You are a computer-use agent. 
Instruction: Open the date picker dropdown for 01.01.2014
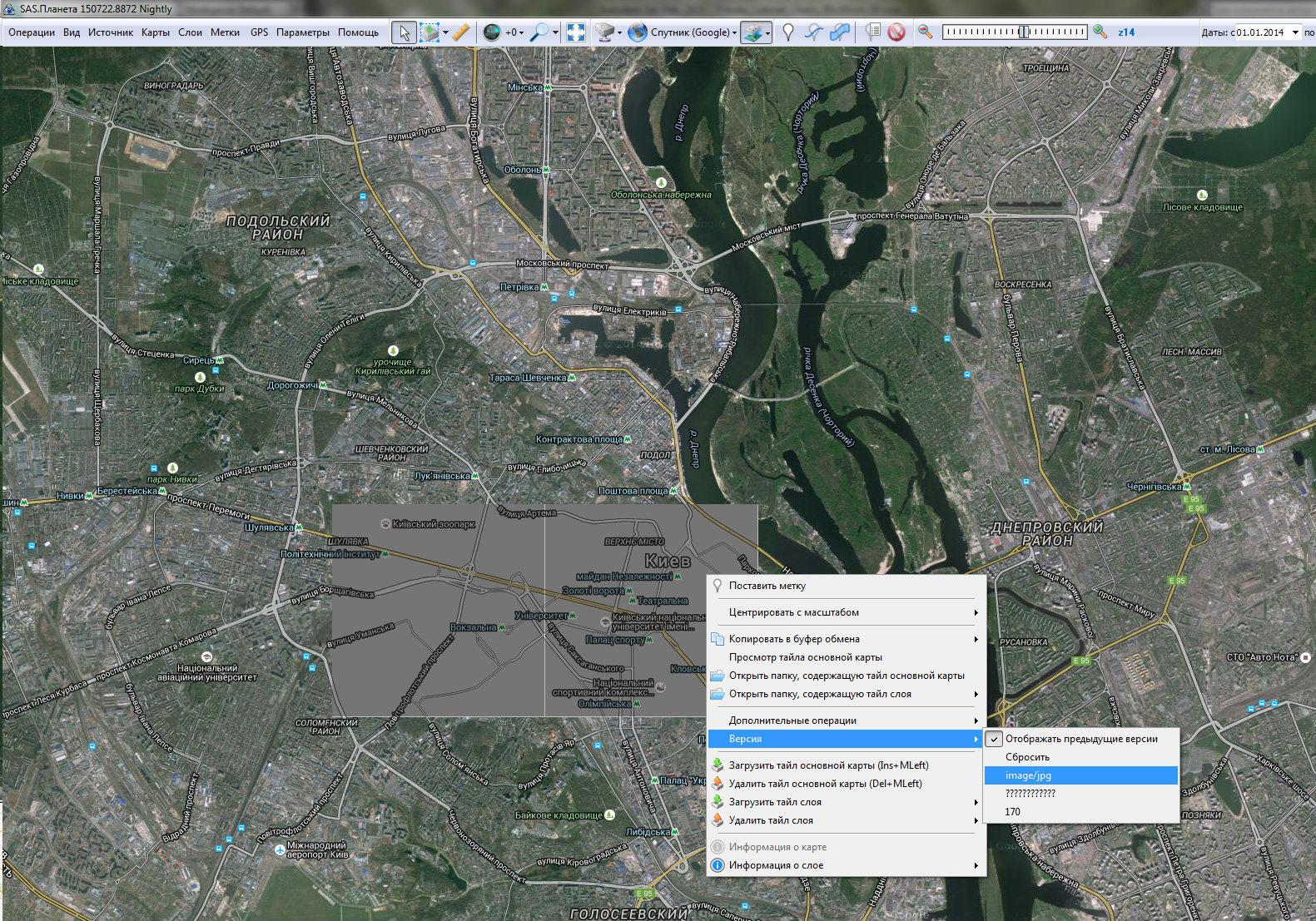click(1295, 32)
